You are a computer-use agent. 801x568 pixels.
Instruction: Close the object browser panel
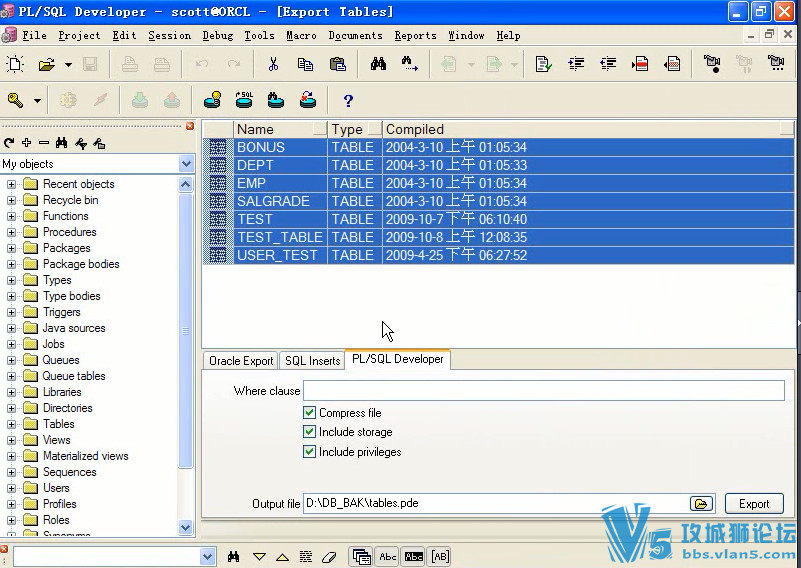[x=190, y=126]
